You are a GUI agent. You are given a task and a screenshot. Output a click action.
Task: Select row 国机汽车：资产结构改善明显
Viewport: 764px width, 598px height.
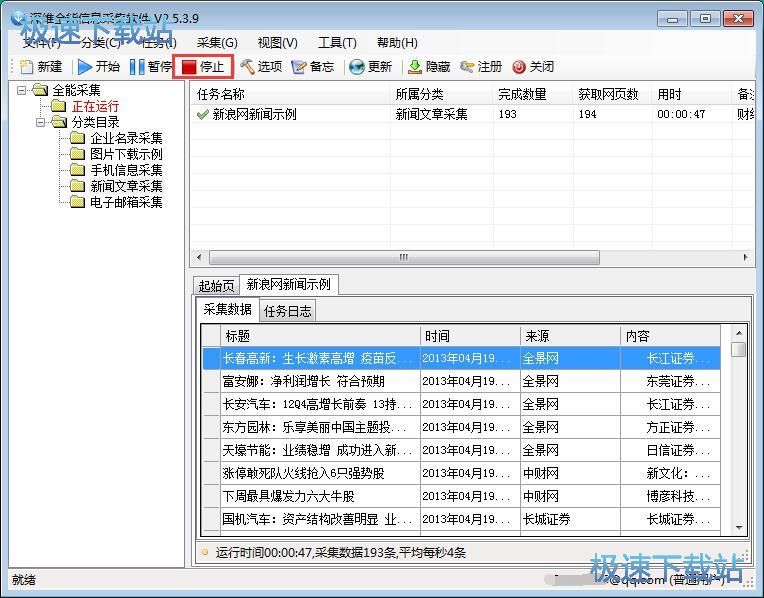pos(461,519)
